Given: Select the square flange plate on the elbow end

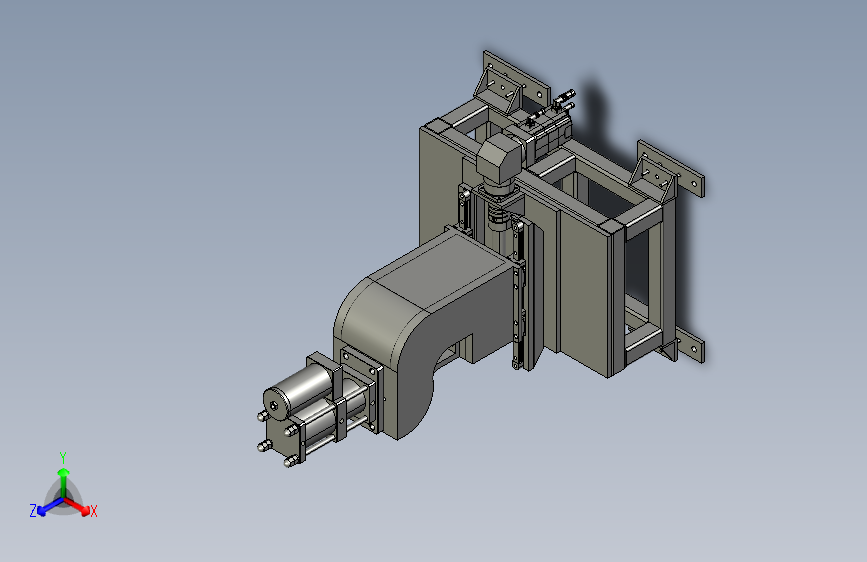Looking at the screenshot, I should [361, 391].
